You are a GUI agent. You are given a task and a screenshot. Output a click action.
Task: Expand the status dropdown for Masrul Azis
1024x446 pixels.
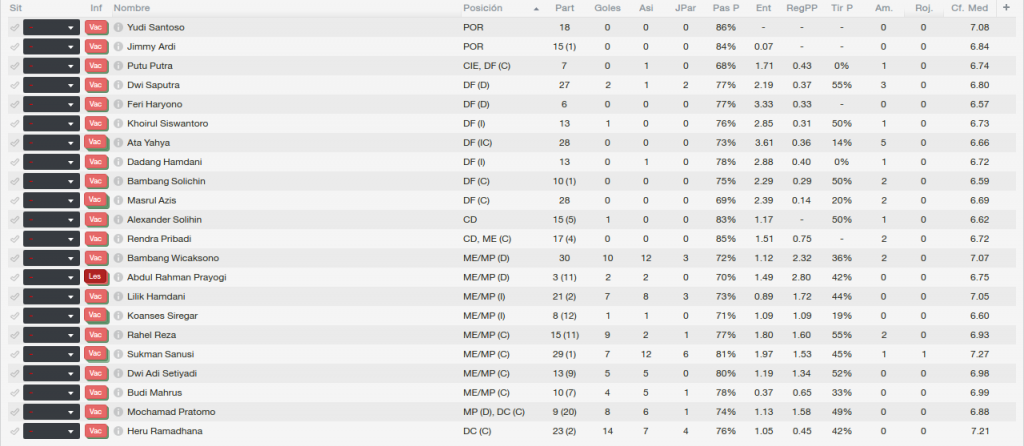tap(52, 200)
